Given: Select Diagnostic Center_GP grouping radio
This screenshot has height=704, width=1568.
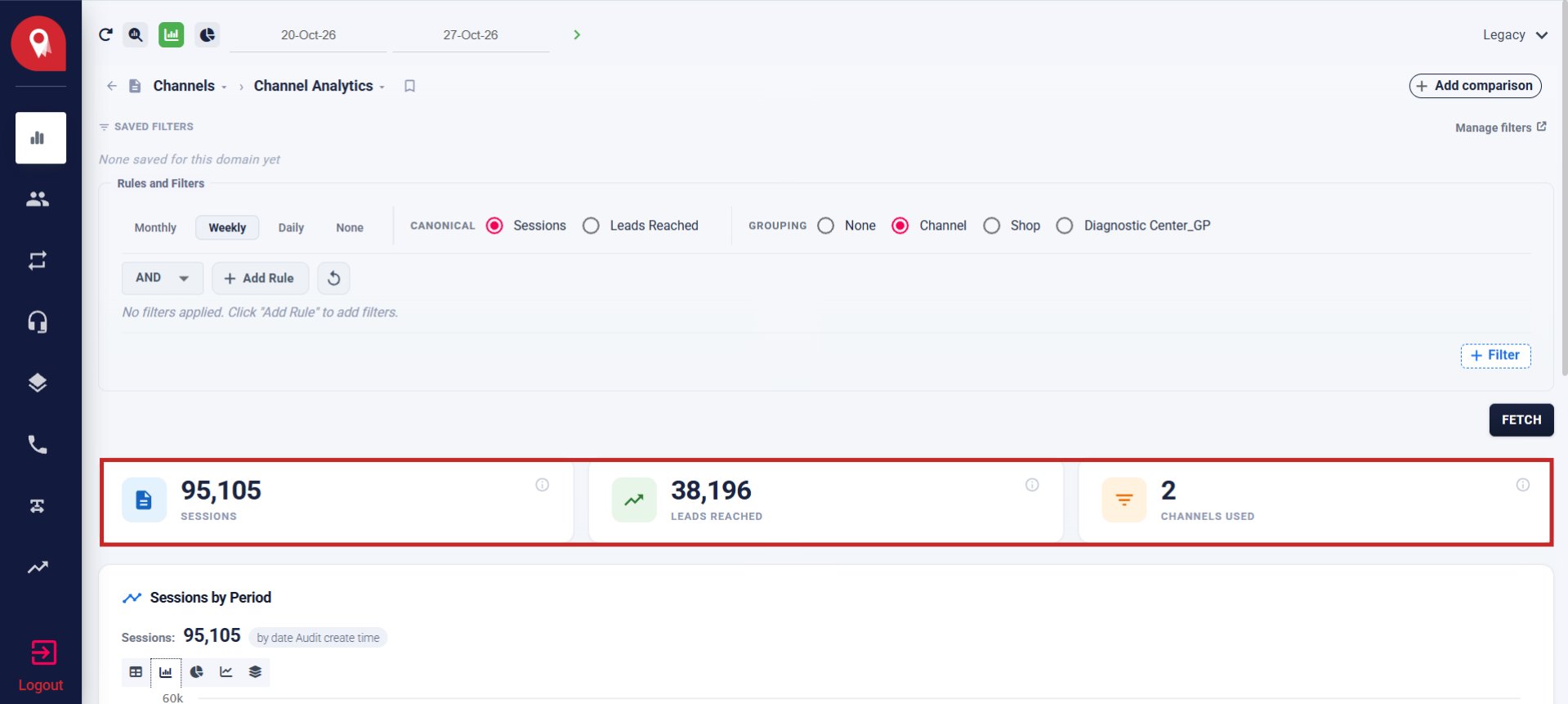Looking at the screenshot, I should (1065, 226).
